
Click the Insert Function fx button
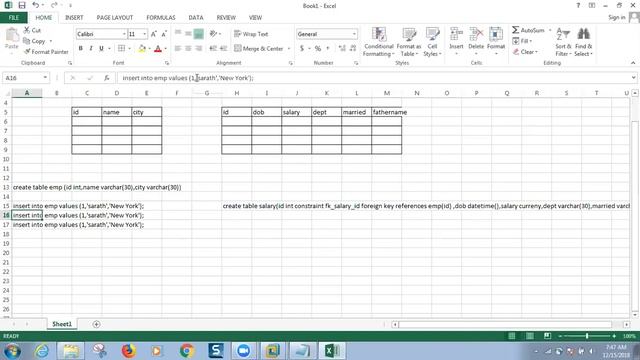(107, 78)
